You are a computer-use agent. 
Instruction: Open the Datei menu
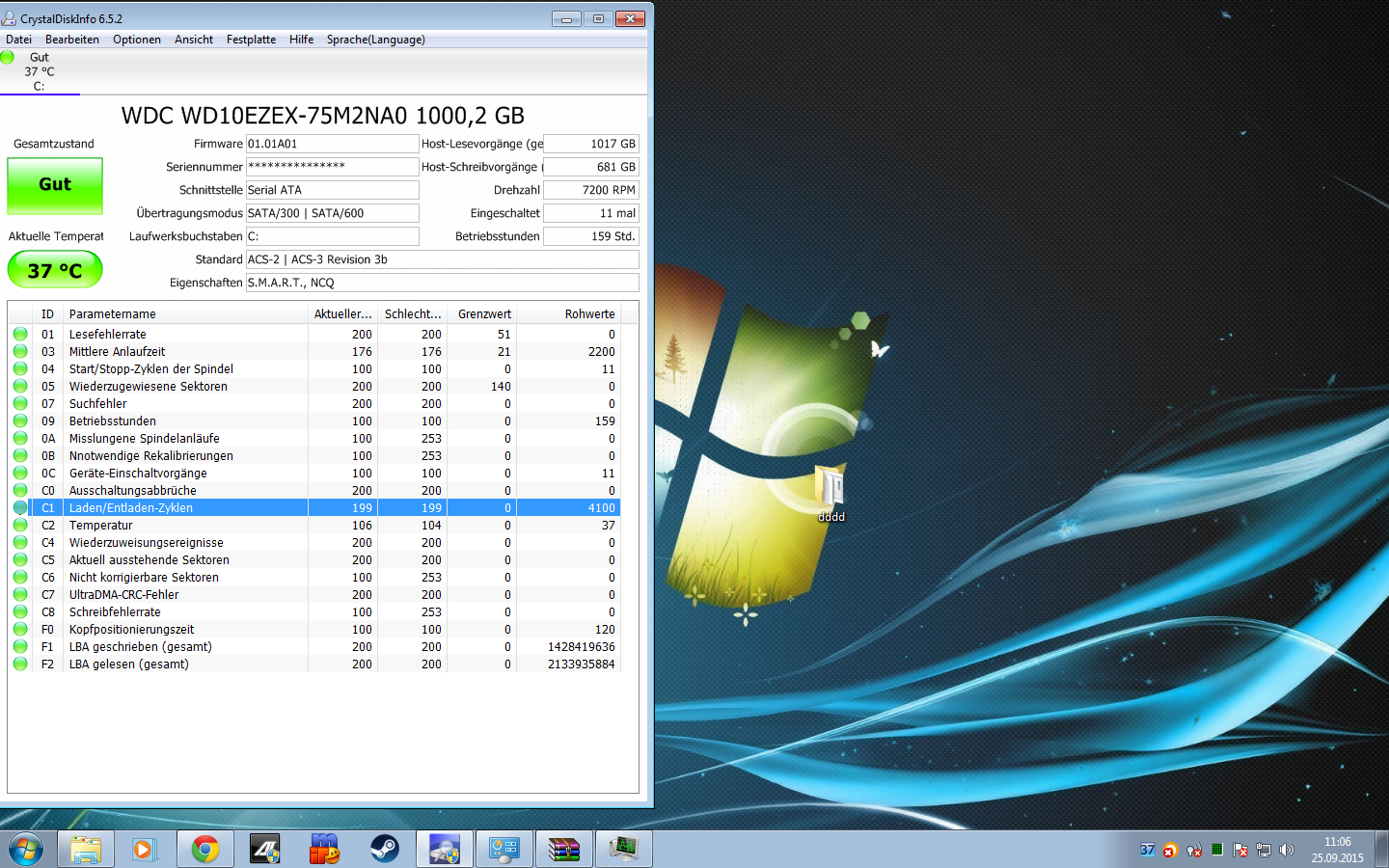click(18, 40)
